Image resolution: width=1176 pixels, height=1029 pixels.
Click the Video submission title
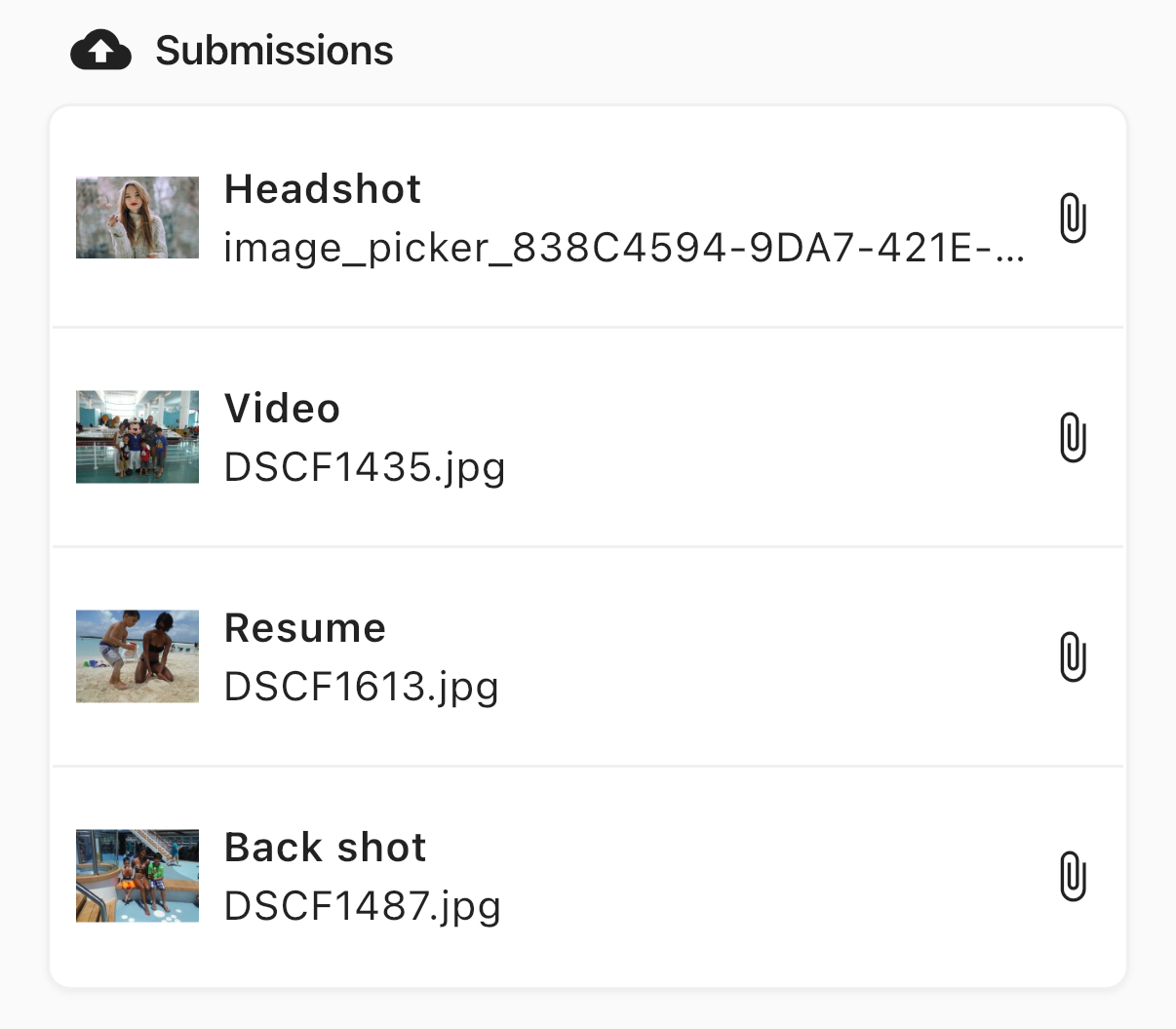click(283, 409)
